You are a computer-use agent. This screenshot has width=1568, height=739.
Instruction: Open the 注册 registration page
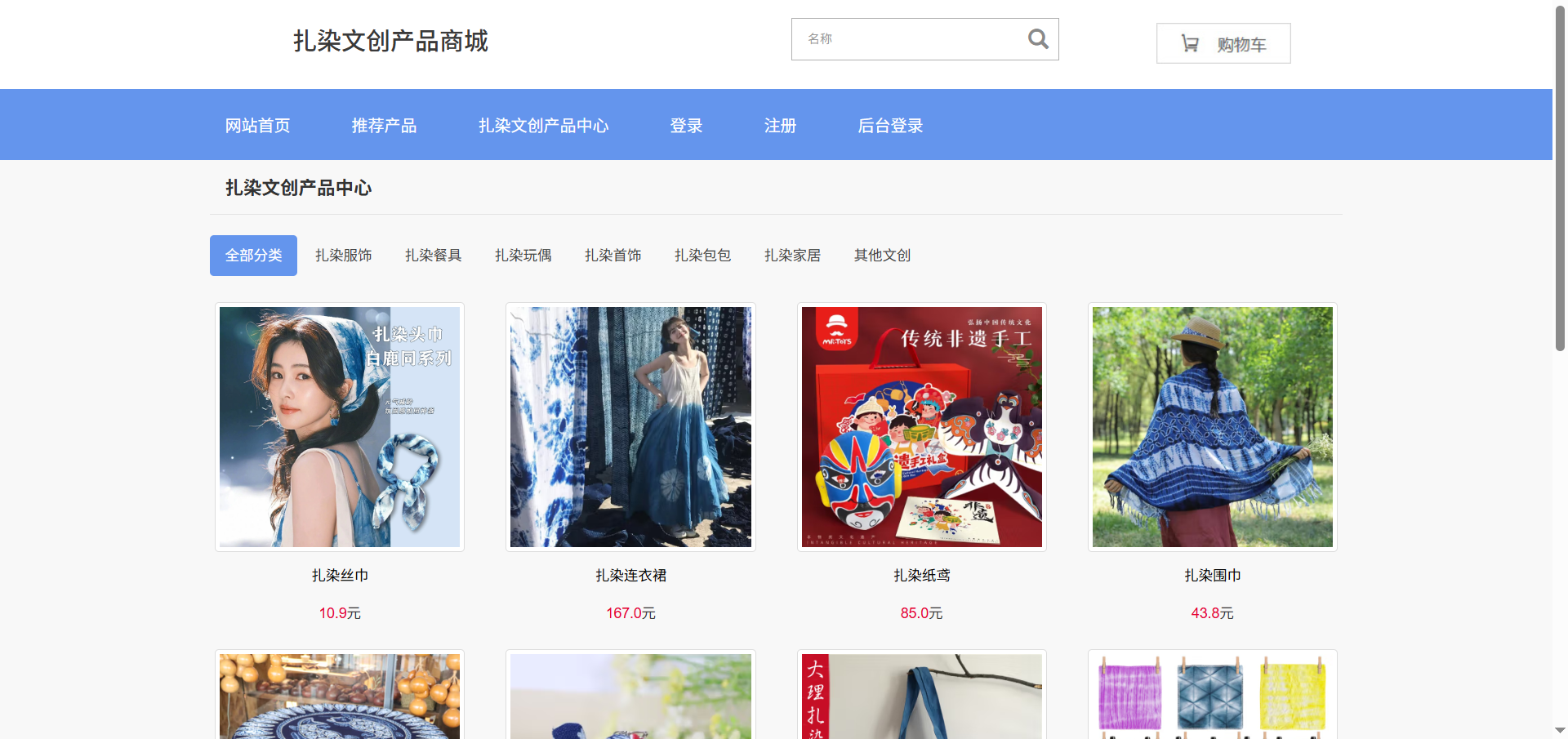click(x=780, y=126)
